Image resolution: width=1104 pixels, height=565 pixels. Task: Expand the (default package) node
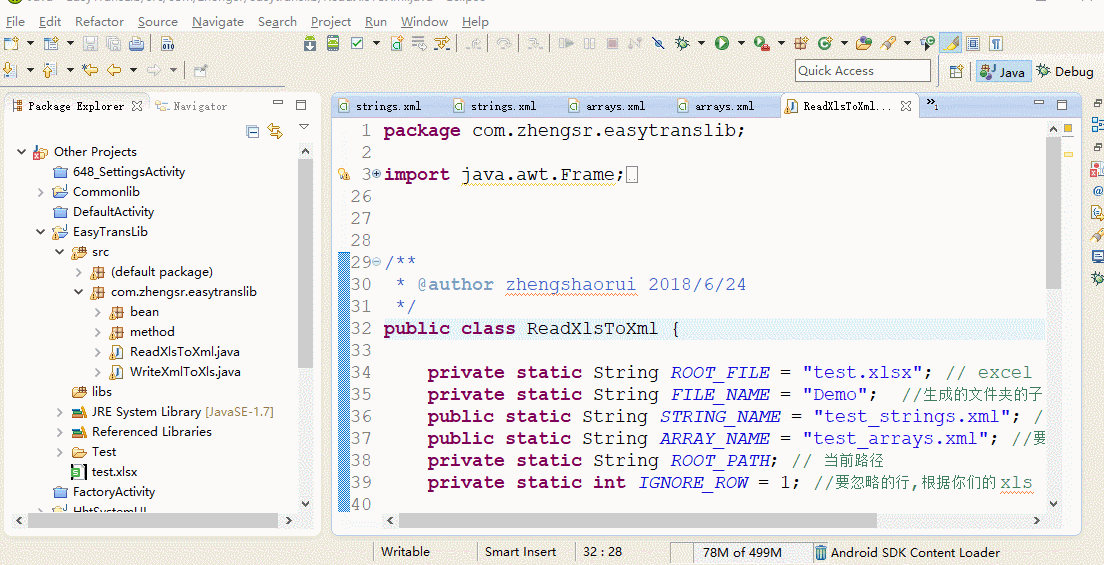pyautogui.click(x=79, y=272)
